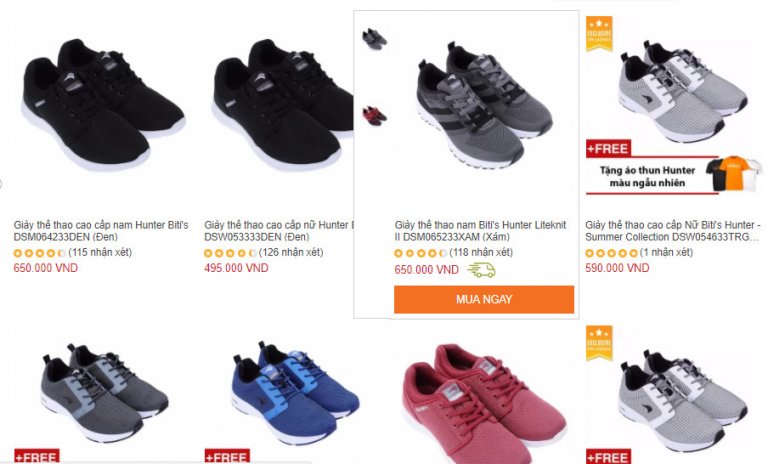Open the large grey Liteknit shoe image
Viewport: 768px width, 464px height.
click(485, 104)
